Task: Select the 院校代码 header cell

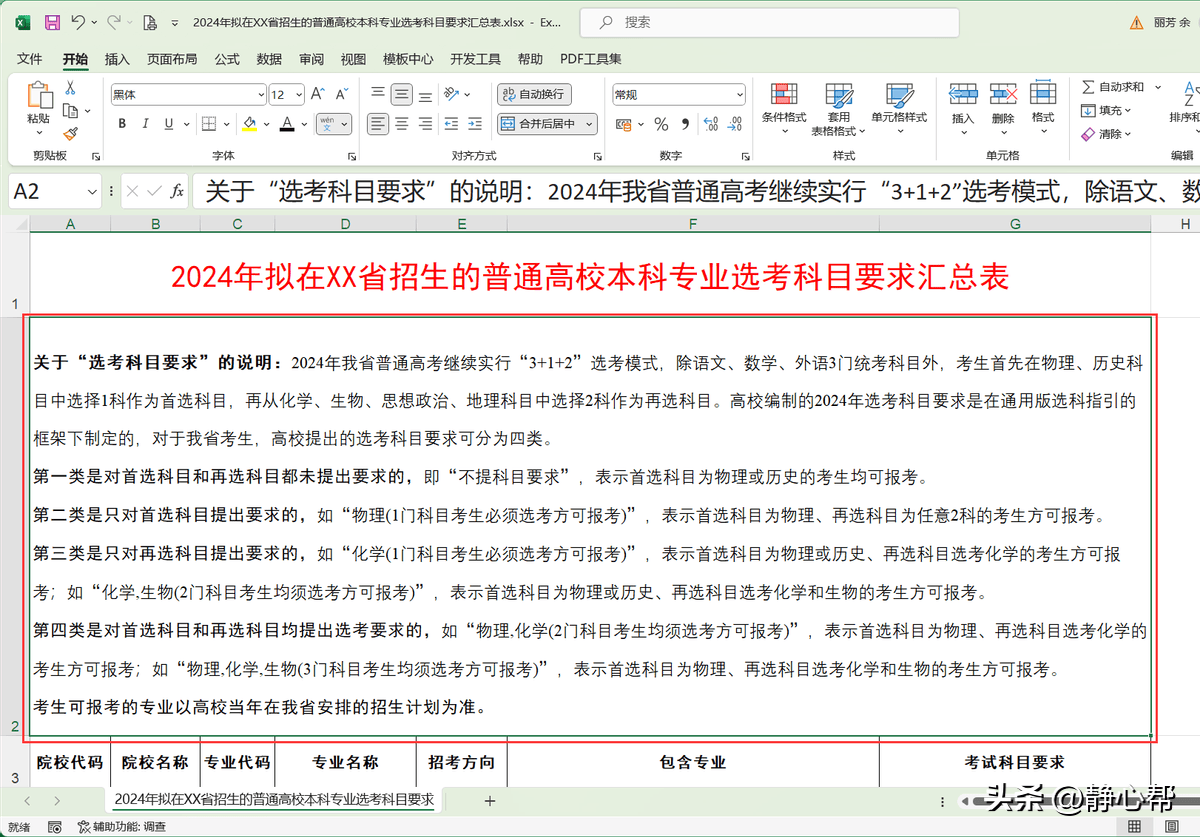Action: point(70,762)
